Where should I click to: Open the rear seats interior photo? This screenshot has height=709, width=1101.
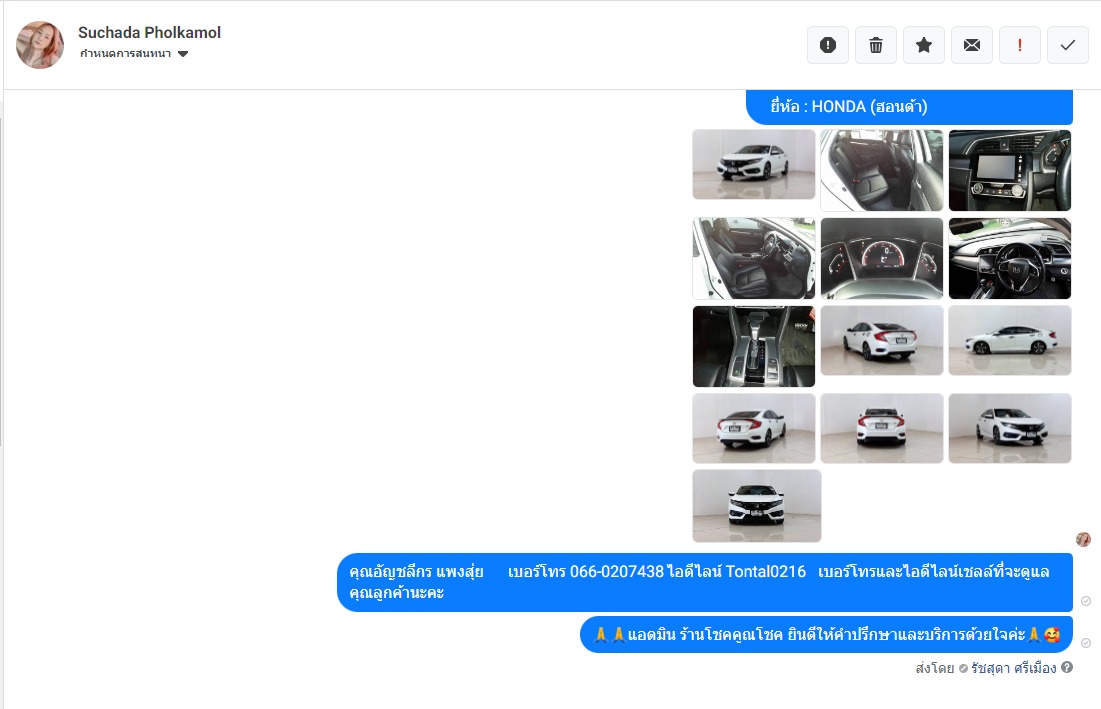(882, 170)
